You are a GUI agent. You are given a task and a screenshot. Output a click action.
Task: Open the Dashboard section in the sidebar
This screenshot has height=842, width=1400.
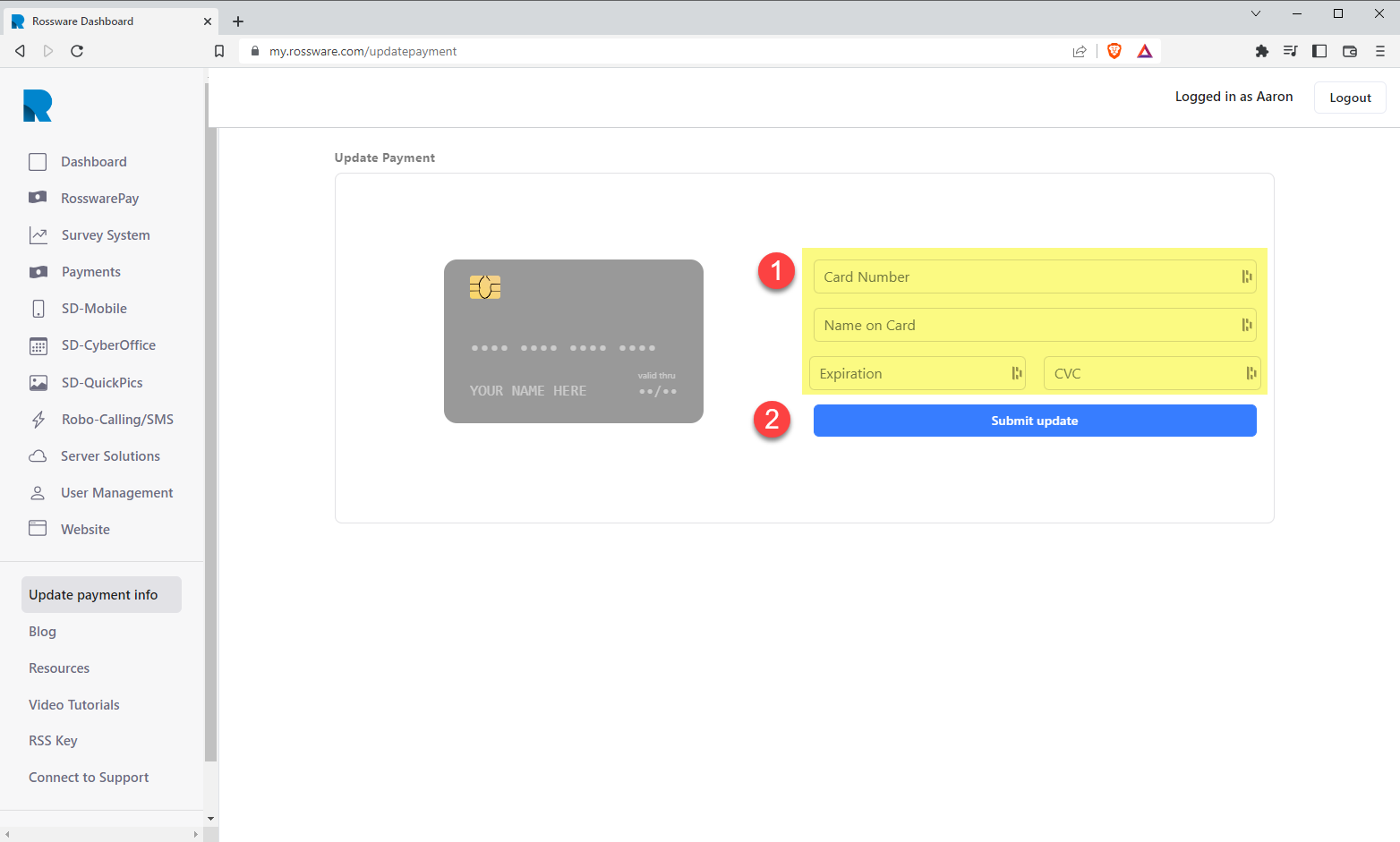tap(93, 161)
